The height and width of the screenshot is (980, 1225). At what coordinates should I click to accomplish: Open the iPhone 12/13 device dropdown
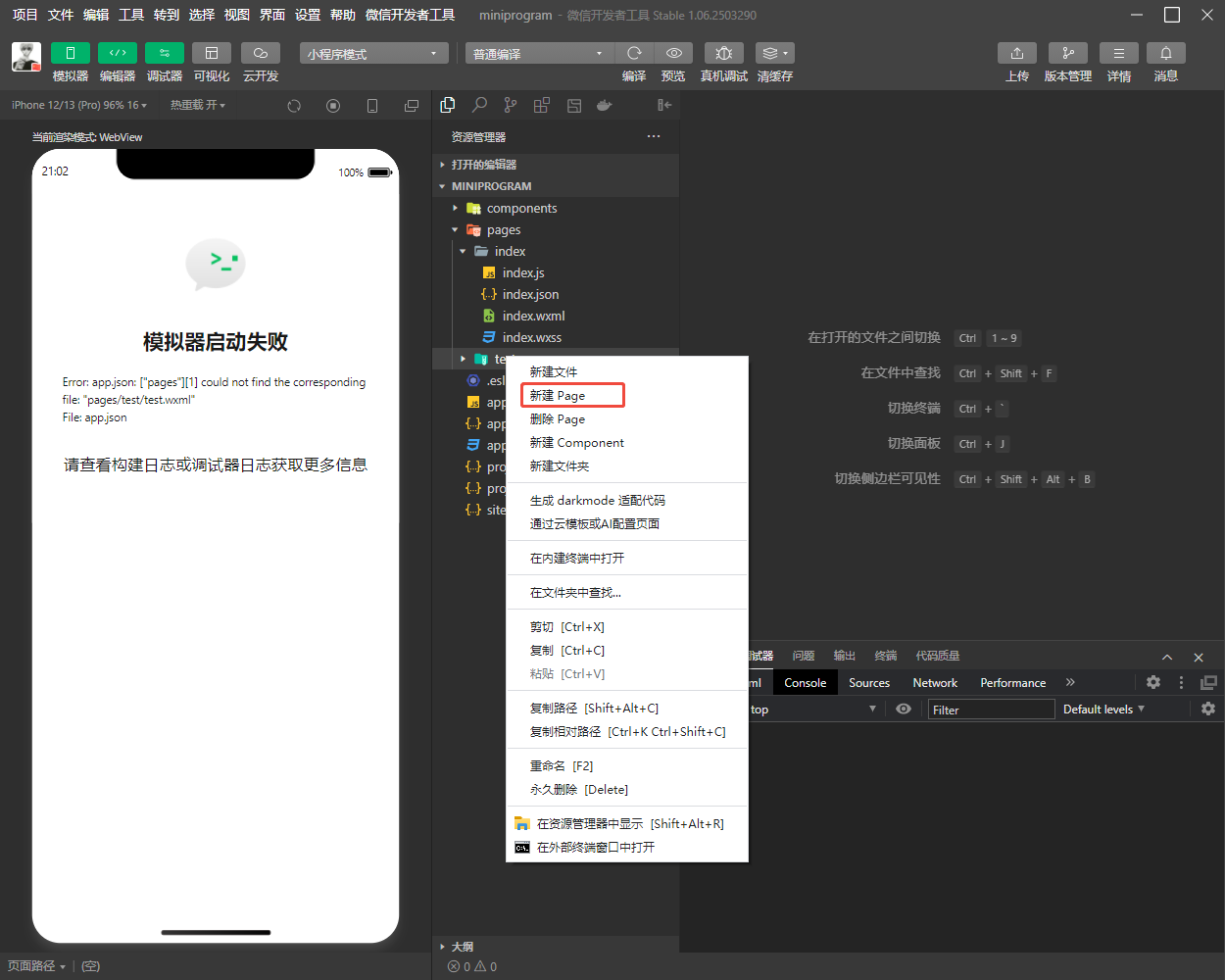79,105
